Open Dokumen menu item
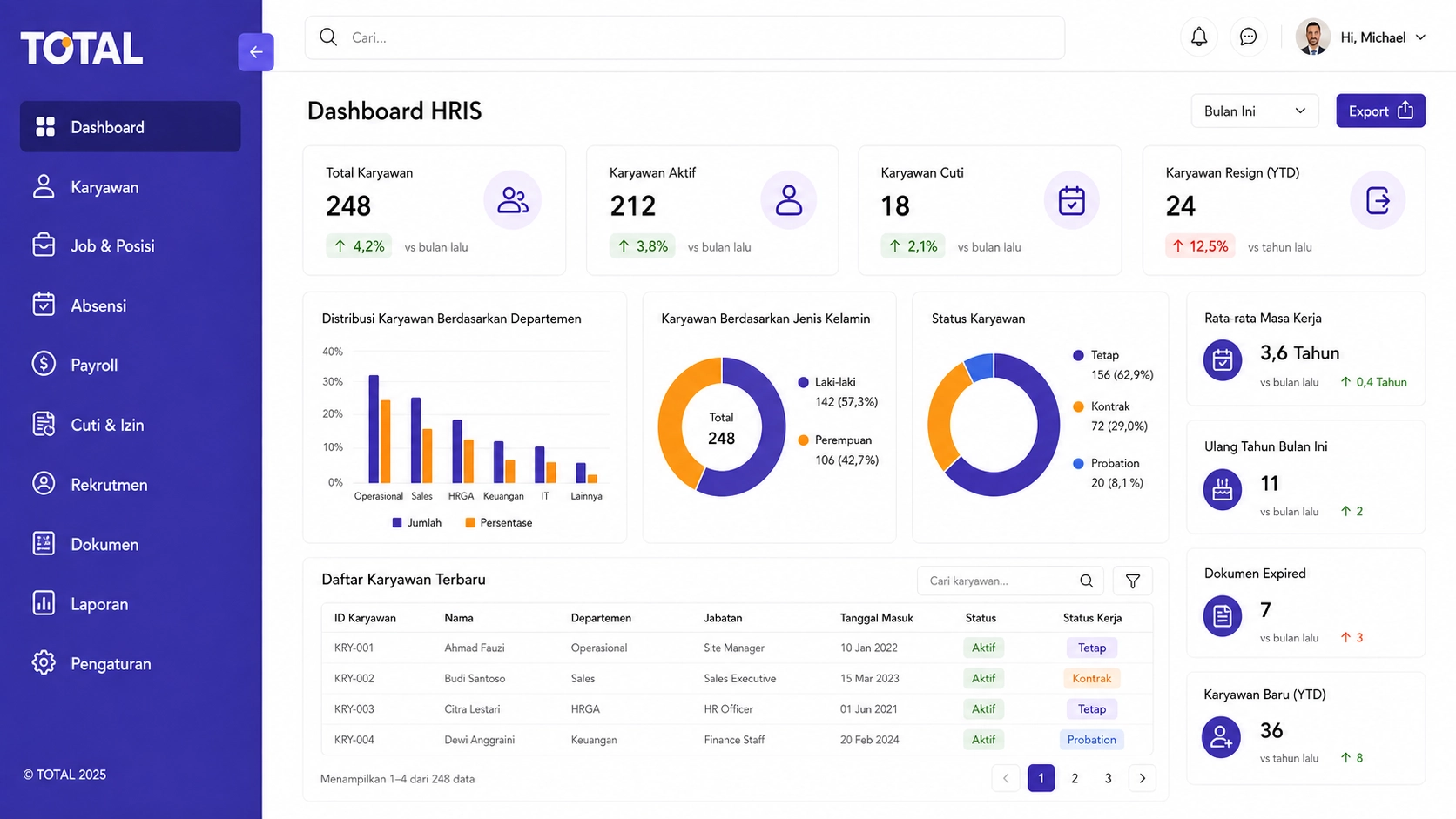The width and height of the screenshot is (1456, 819). [131, 544]
